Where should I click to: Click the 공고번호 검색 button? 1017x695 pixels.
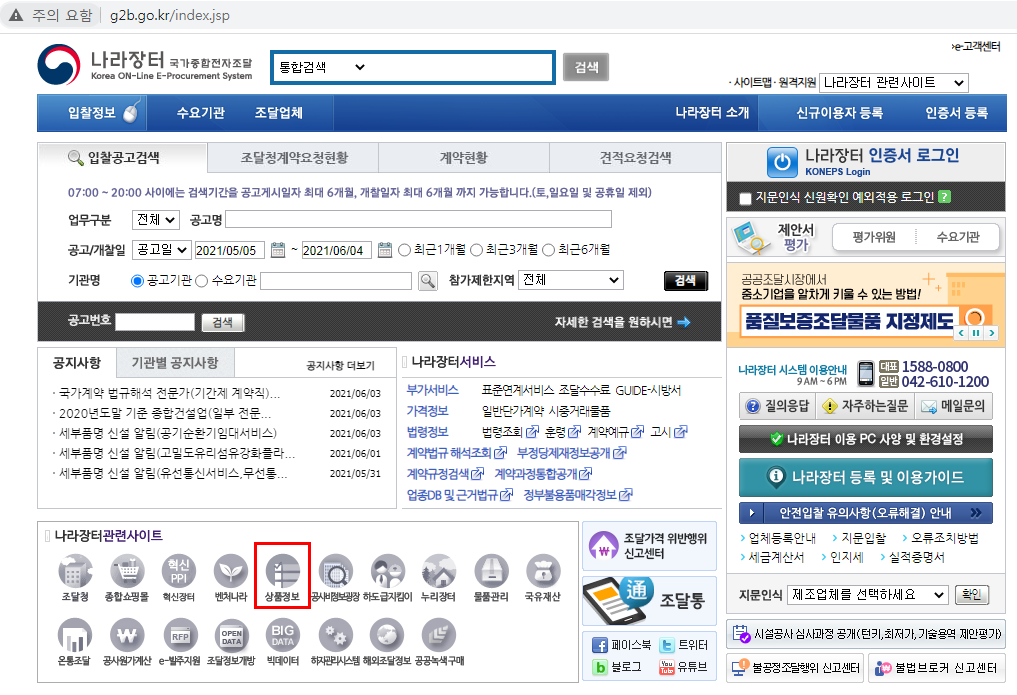(x=222, y=322)
